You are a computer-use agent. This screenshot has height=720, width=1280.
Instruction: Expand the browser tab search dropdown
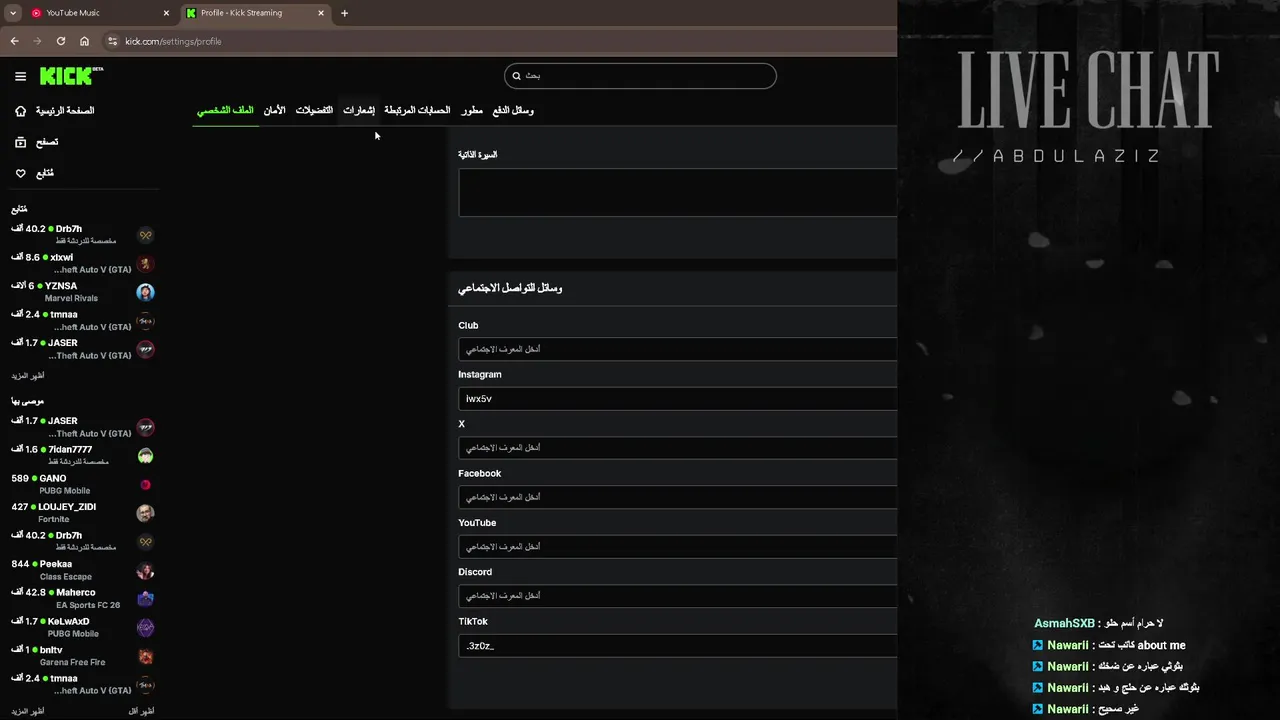pos(12,13)
